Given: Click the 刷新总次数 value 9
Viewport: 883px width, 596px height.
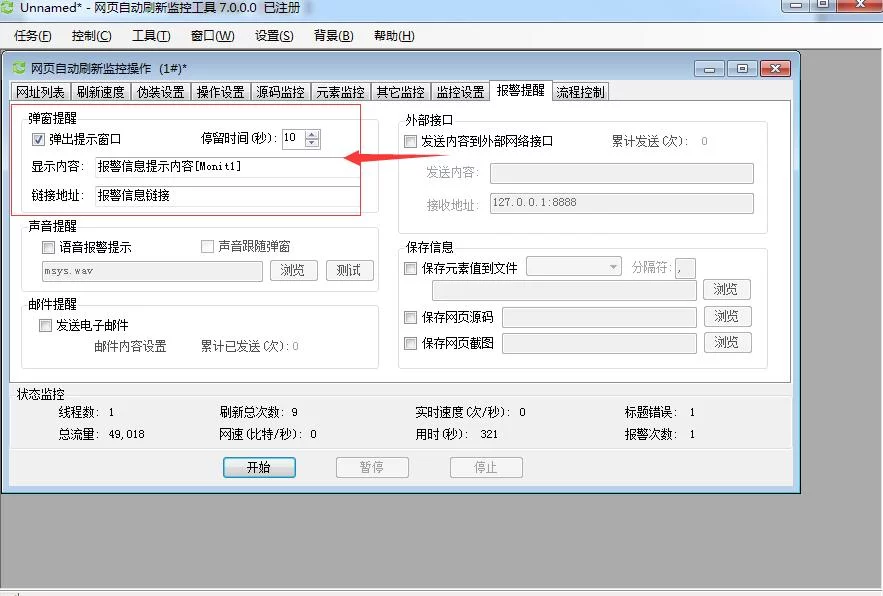Looking at the screenshot, I should pyautogui.click(x=295, y=412).
